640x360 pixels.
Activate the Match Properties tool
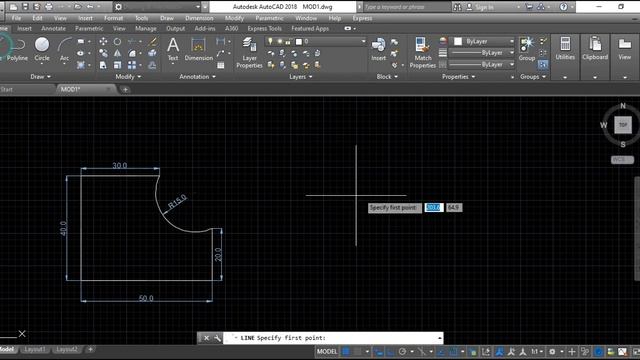click(x=422, y=53)
